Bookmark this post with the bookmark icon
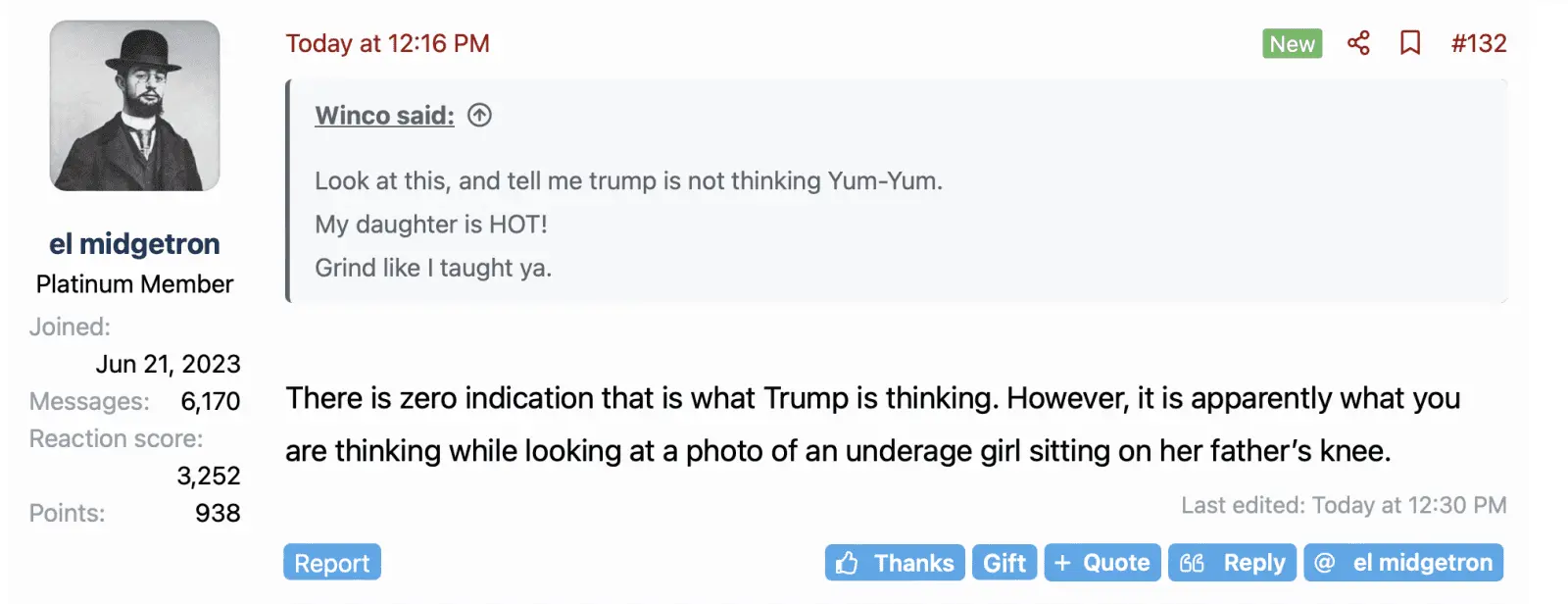1568x604 pixels. [1410, 43]
